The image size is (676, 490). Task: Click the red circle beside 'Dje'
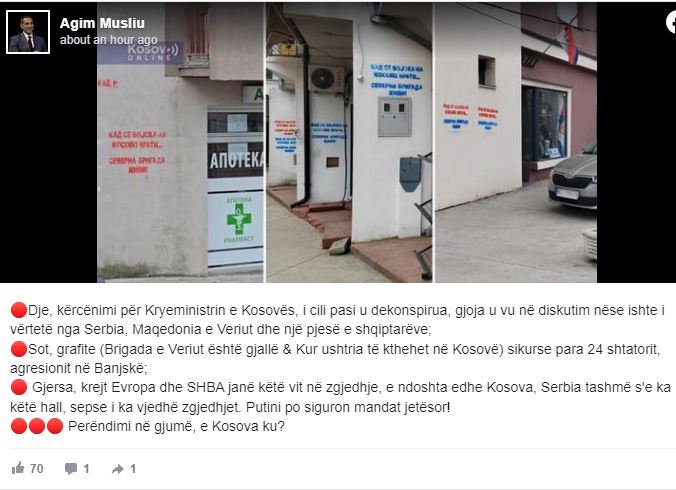coord(19,310)
